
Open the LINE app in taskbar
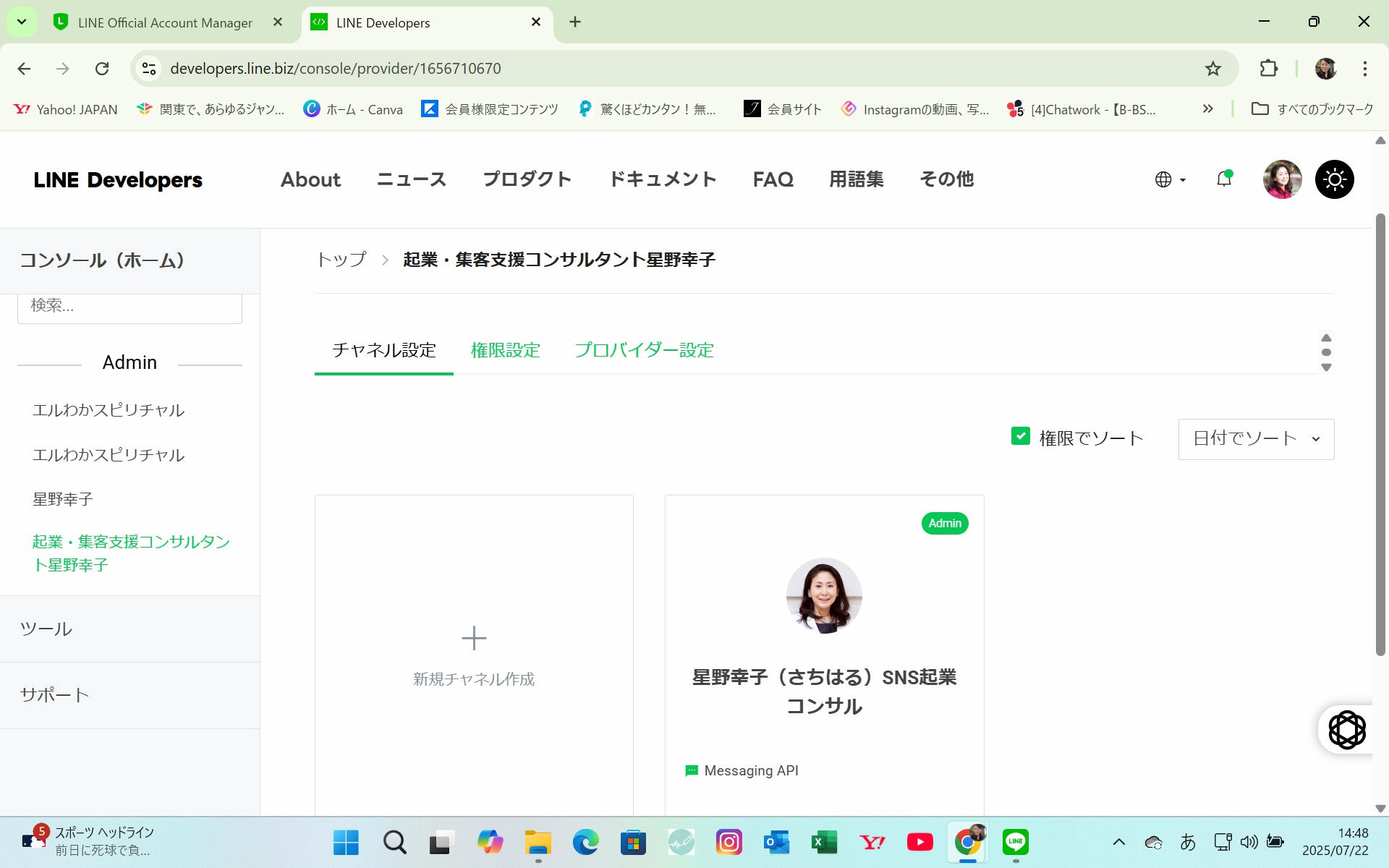click(x=1016, y=843)
